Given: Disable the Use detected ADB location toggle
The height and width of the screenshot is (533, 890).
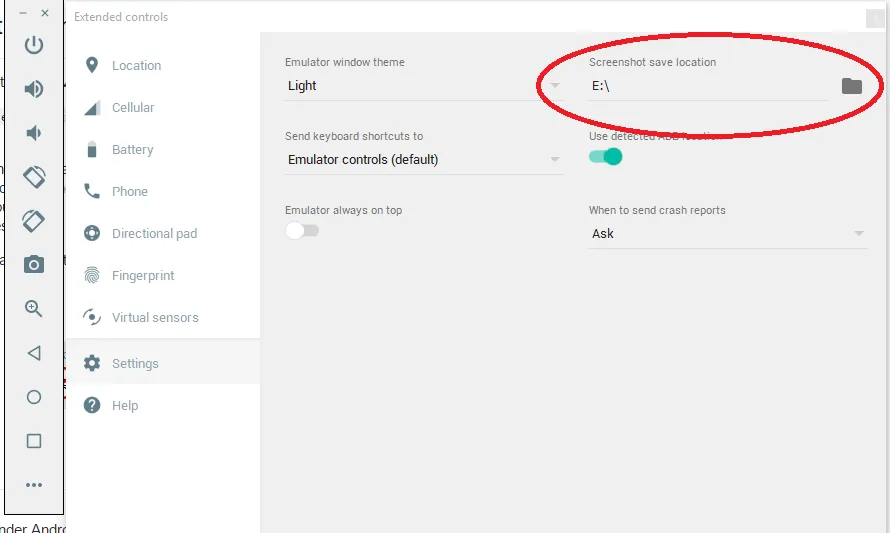Looking at the screenshot, I should pos(606,156).
